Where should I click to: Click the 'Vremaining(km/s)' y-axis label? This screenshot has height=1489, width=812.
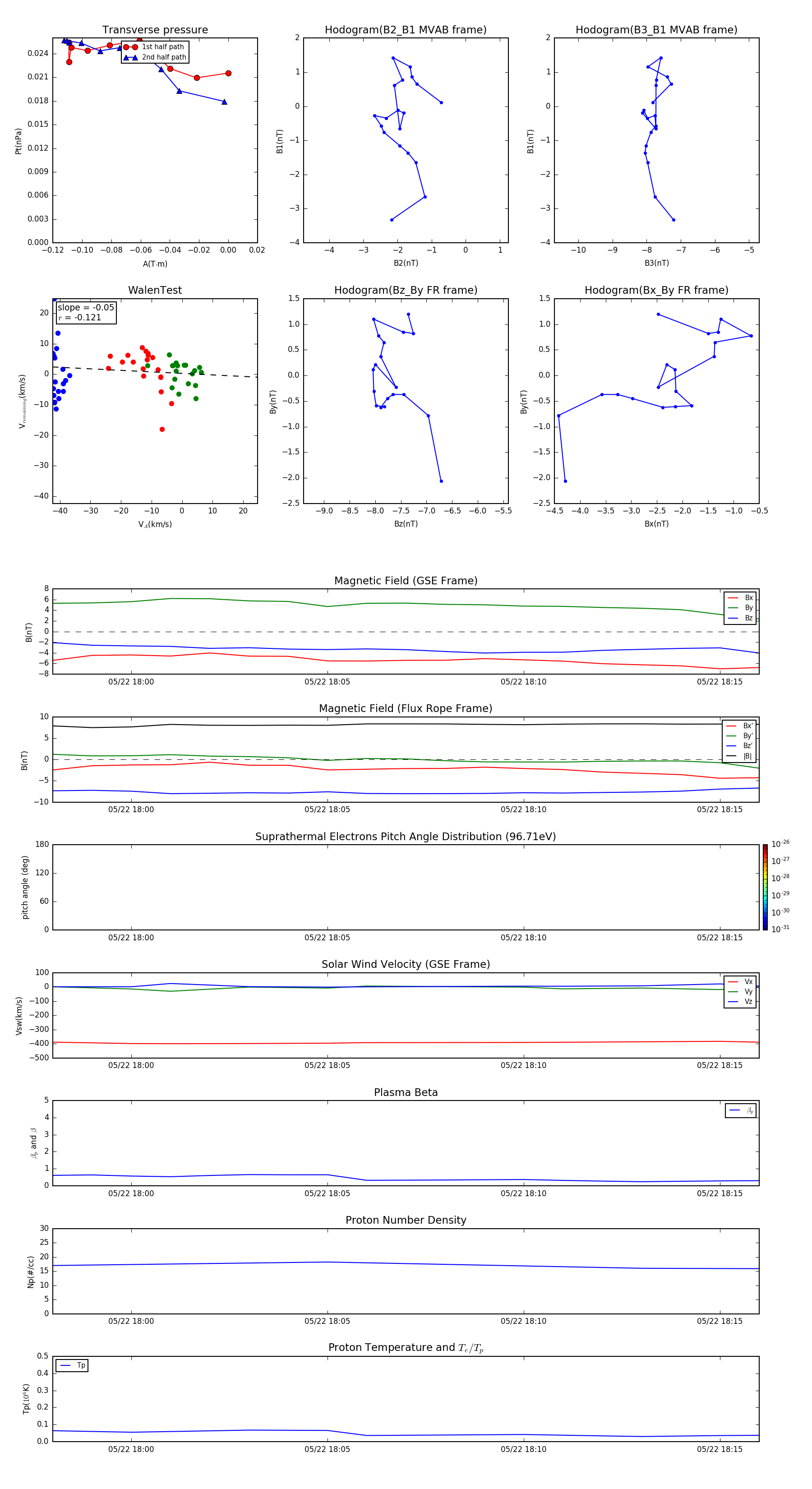[22, 401]
